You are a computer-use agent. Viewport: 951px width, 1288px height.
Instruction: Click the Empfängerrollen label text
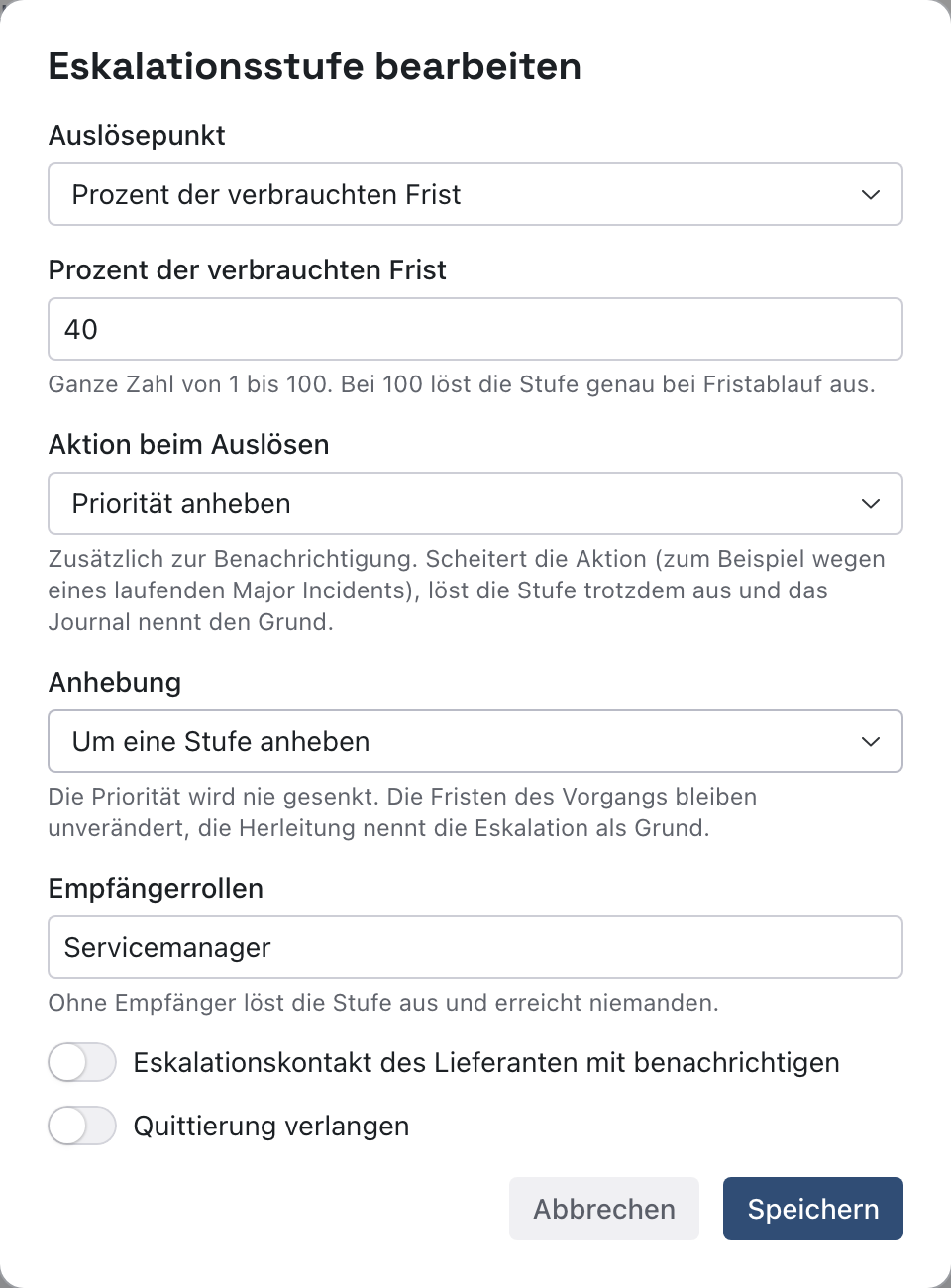(157, 889)
